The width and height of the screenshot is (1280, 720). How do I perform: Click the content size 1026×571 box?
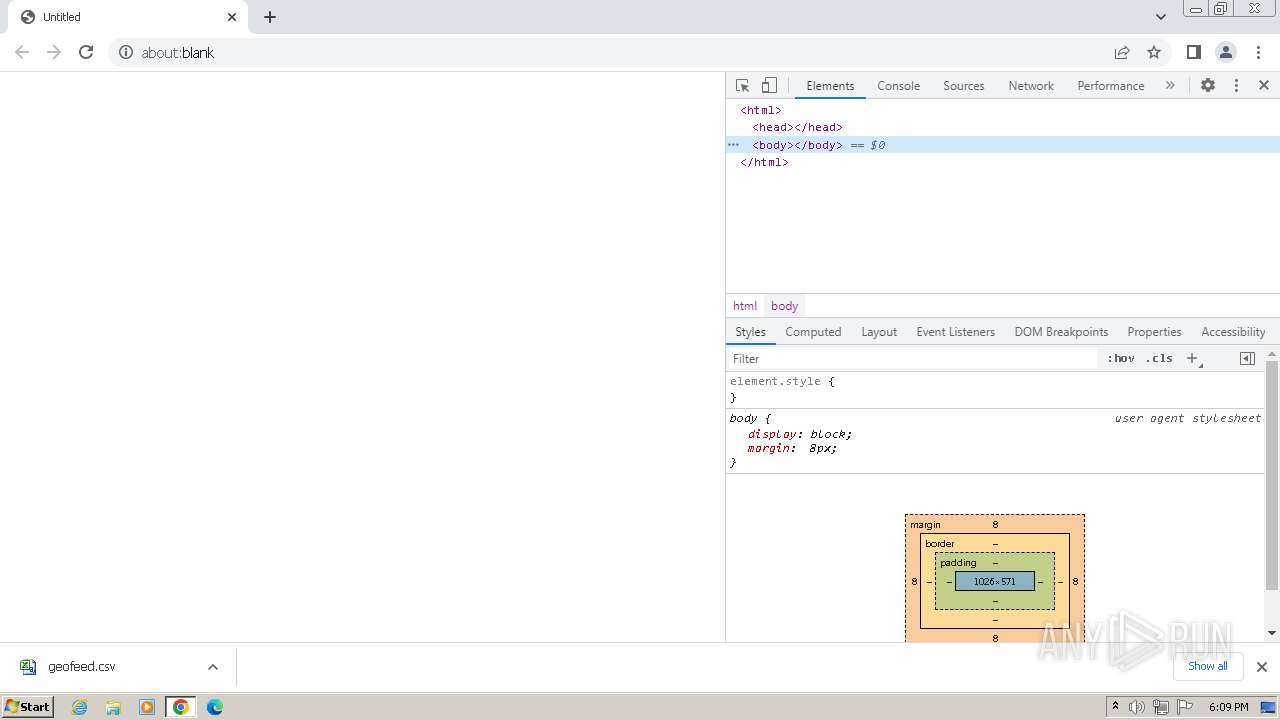(x=994, y=581)
